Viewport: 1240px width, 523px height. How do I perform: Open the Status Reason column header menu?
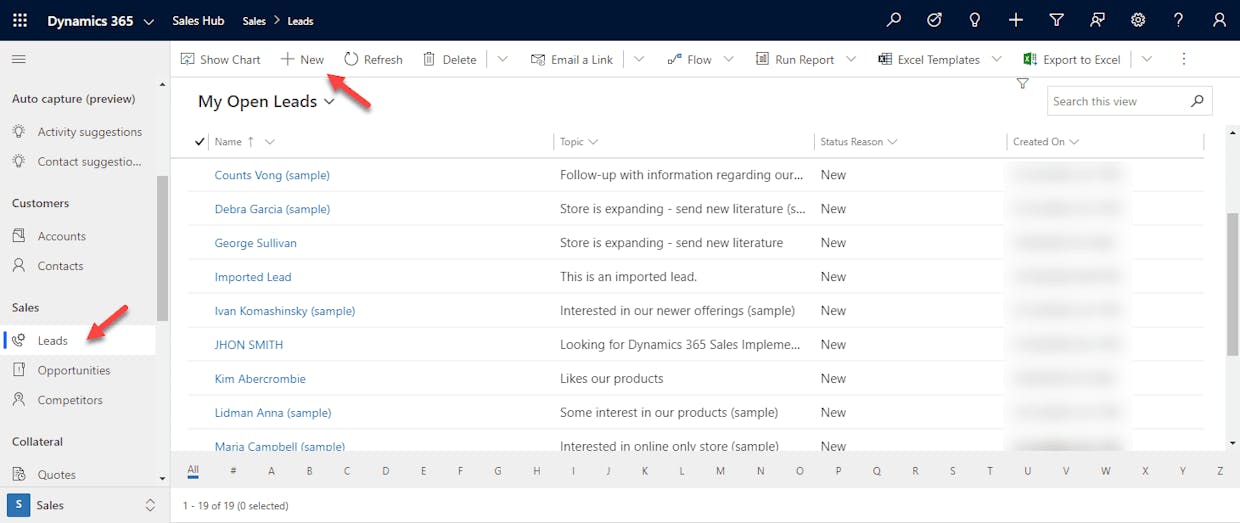[859, 142]
